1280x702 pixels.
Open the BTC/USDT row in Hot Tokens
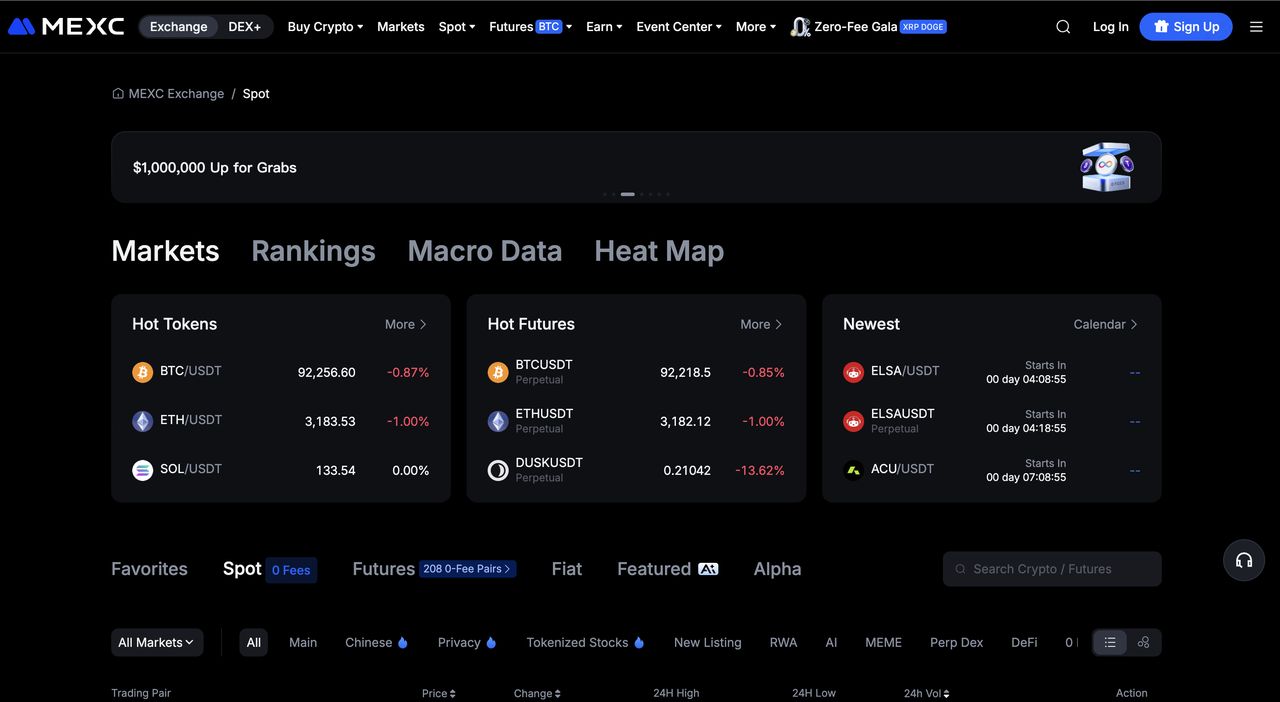click(x=281, y=372)
